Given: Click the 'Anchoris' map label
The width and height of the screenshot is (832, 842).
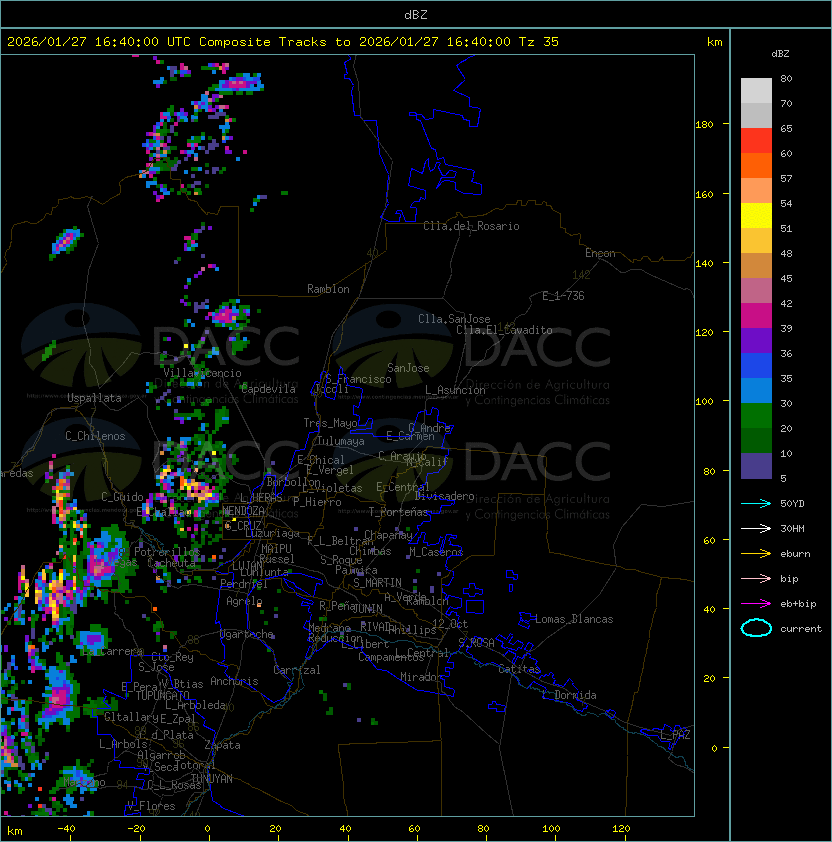Looking at the screenshot, I should (x=234, y=681).
